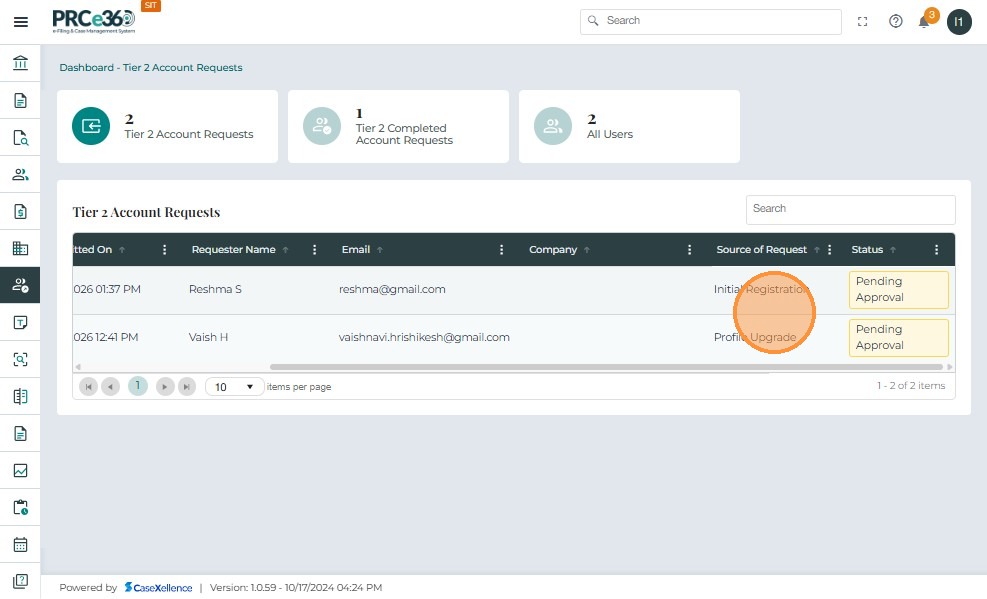Click the Dashboard breadcrumb link
Image resolution: width=987 pixels, height=599 pixels.
pyautogui.click(x=86, y=67)
